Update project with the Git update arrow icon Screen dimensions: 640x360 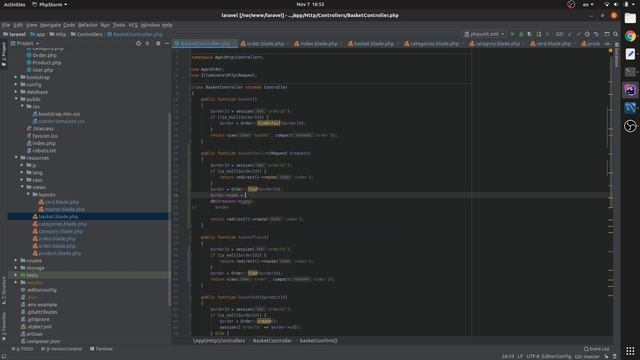pyautogui.click(x=570, y=34)
